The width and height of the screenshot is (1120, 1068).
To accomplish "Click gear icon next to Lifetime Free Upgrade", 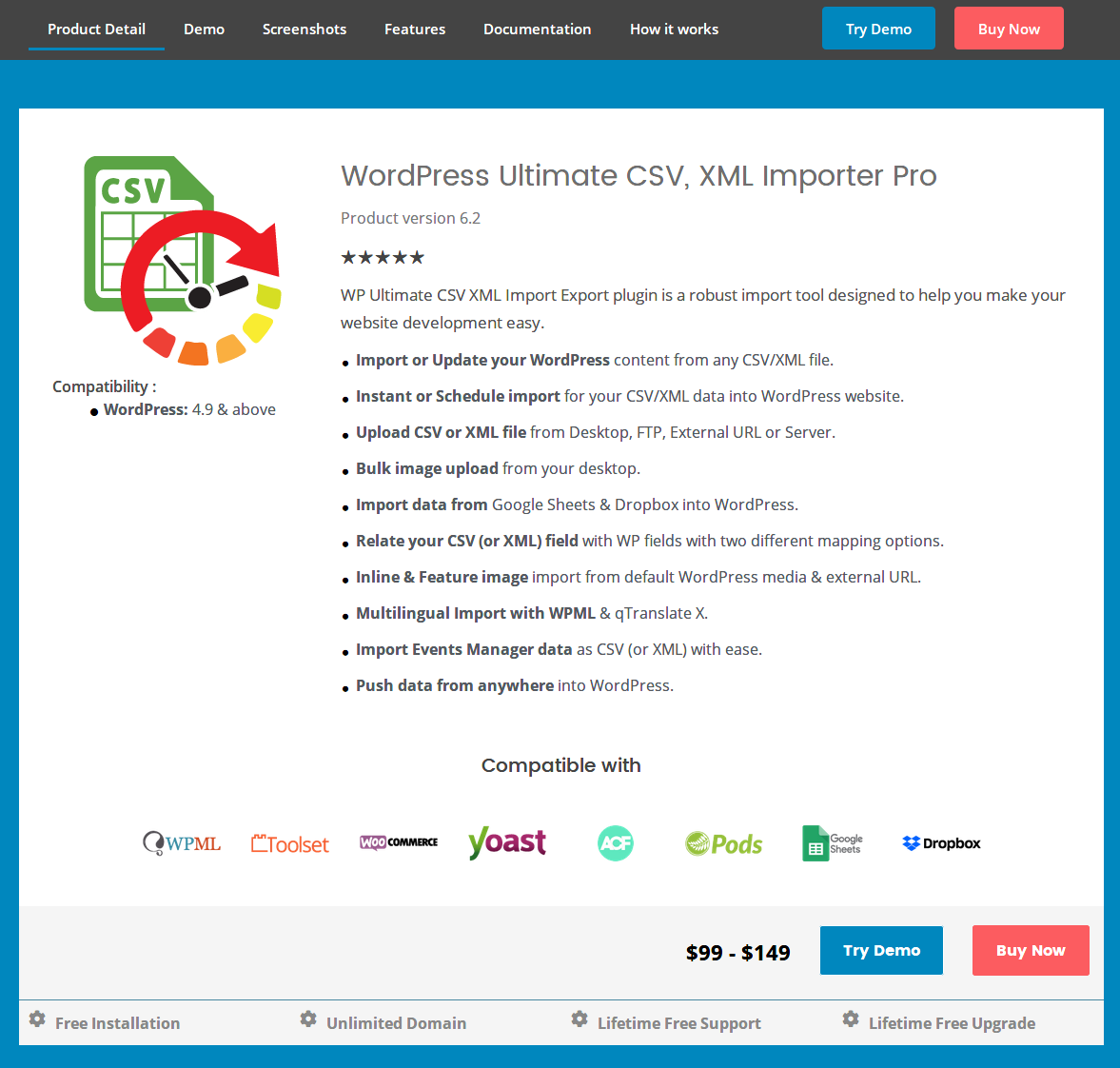I will pyautogui.click(x=850, y=1019).
